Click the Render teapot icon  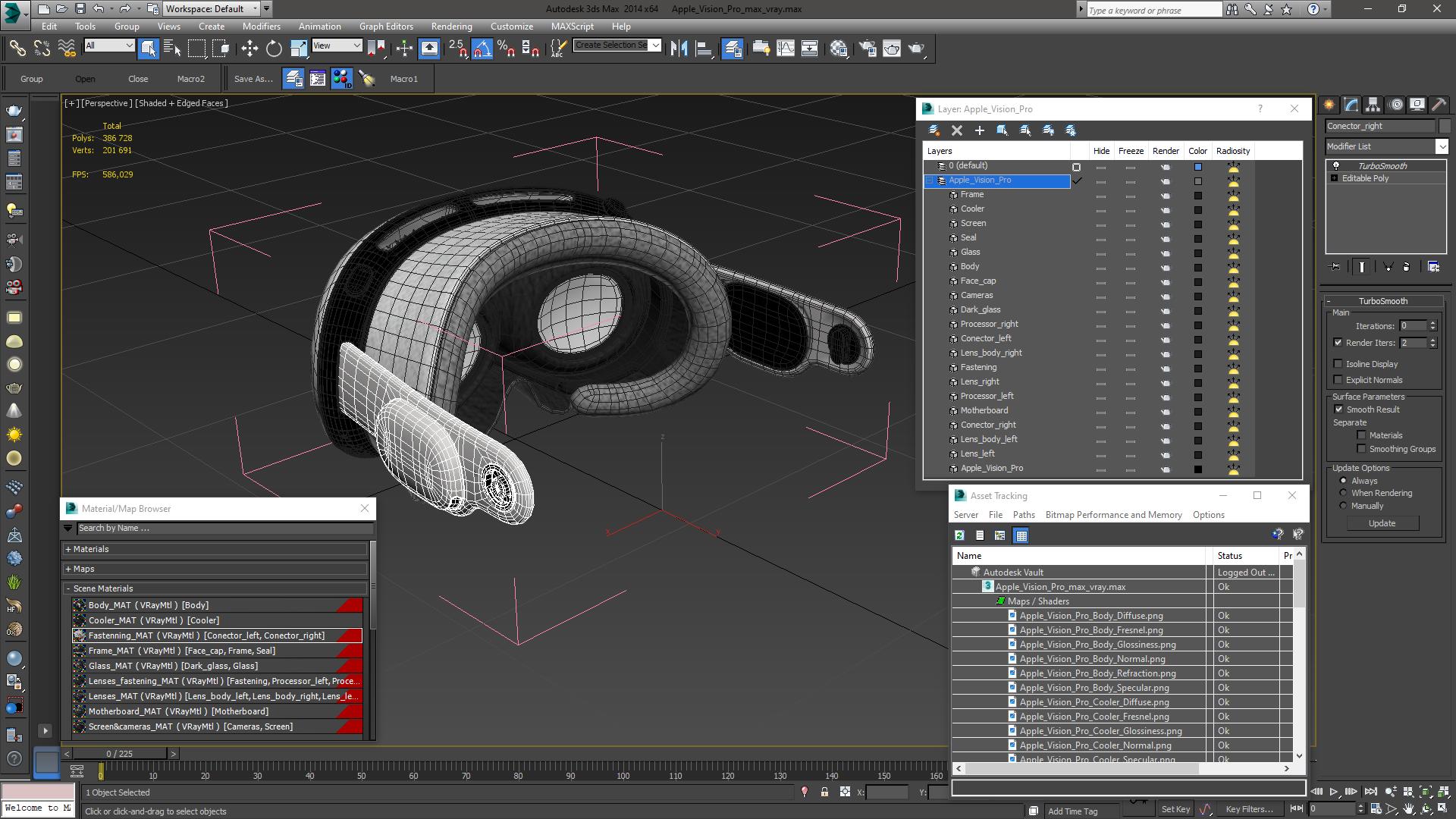(x=916, y=49)
